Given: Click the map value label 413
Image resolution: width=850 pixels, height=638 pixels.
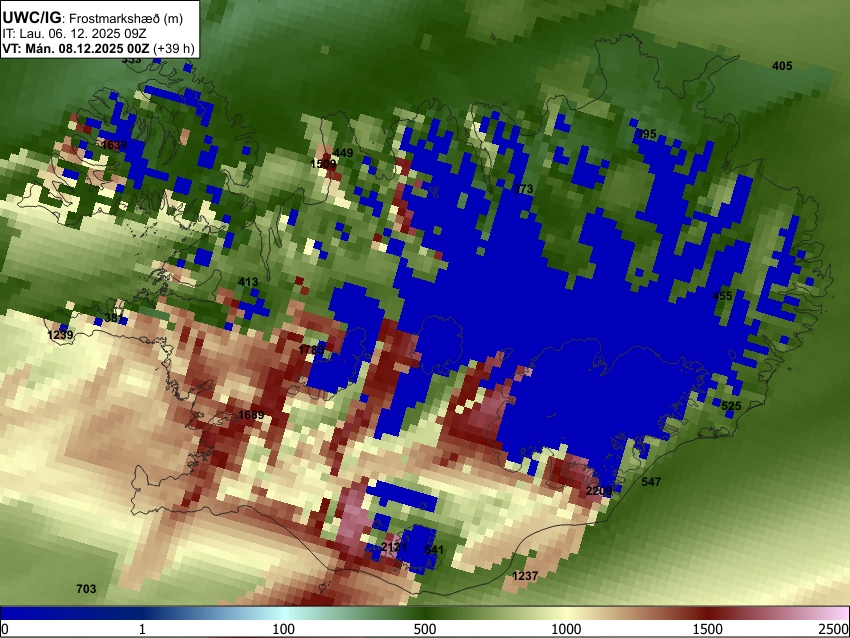Looking at the screenshot, I should 248,282.
